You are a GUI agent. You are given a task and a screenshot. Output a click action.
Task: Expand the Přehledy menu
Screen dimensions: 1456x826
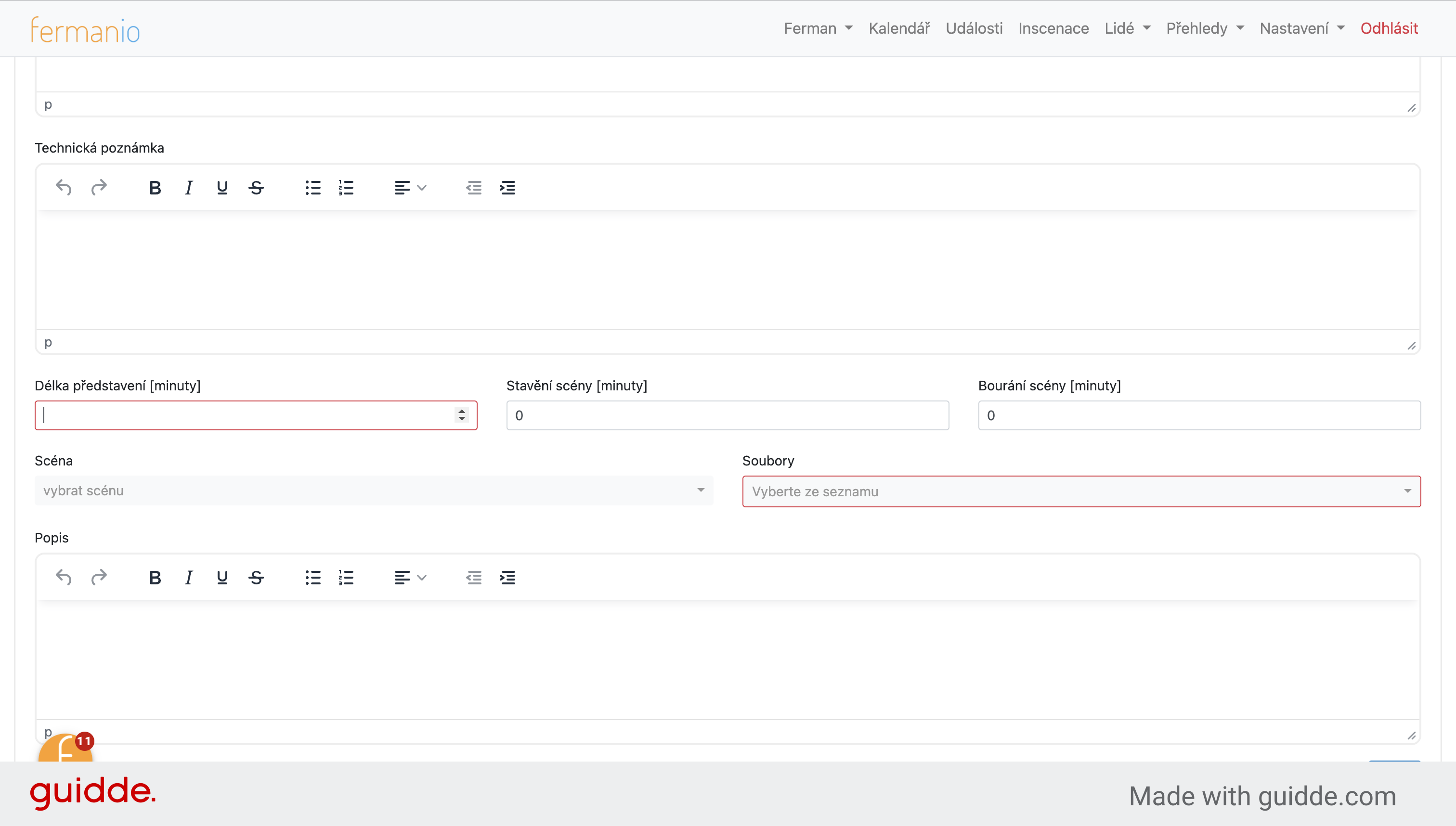(x=1205, y=28)
